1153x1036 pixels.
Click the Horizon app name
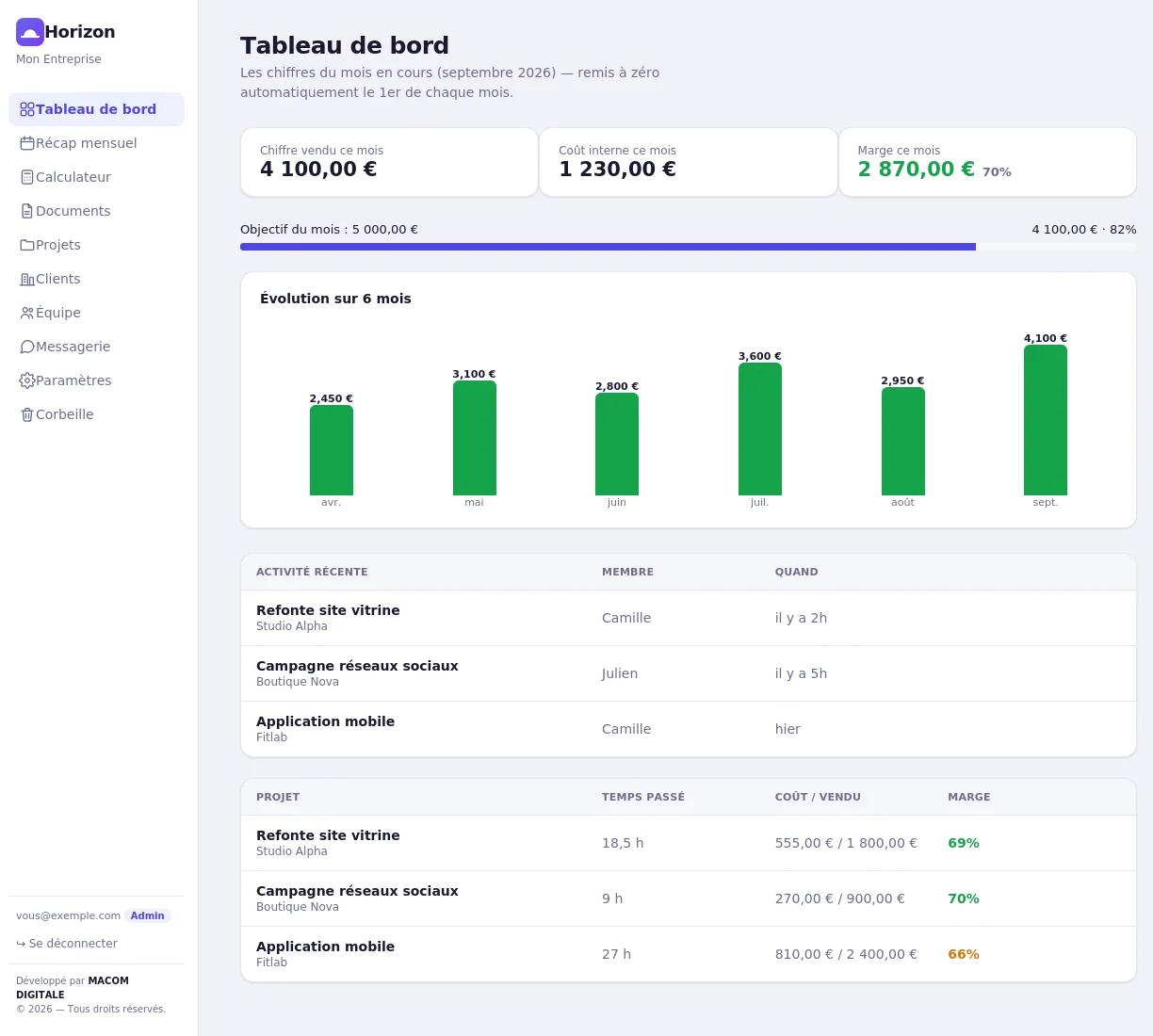coord(80,32)
